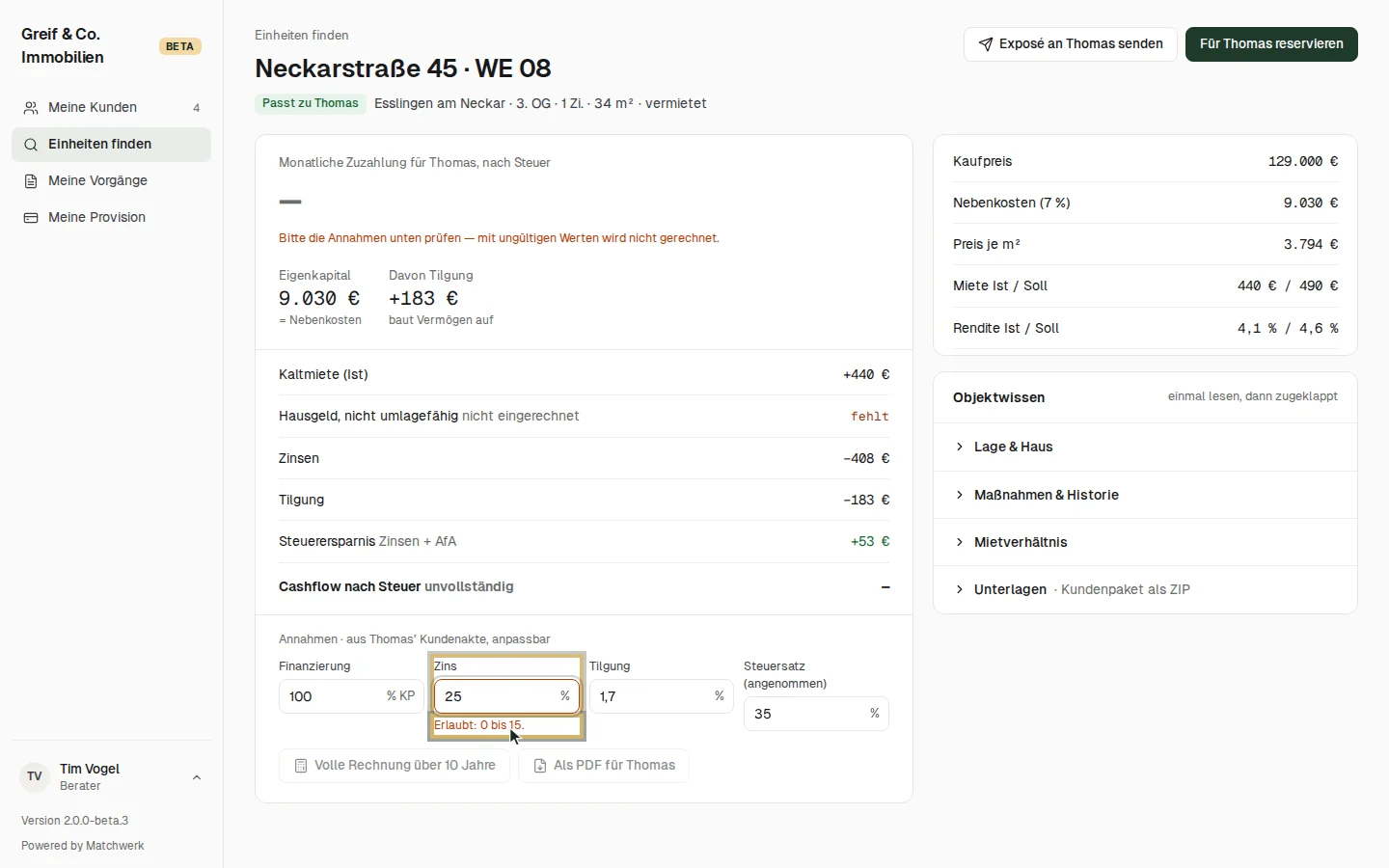The image size is (1389, 868).
Task: Click the Davon Tilgung +183 € figure
Action: point(423,299)
